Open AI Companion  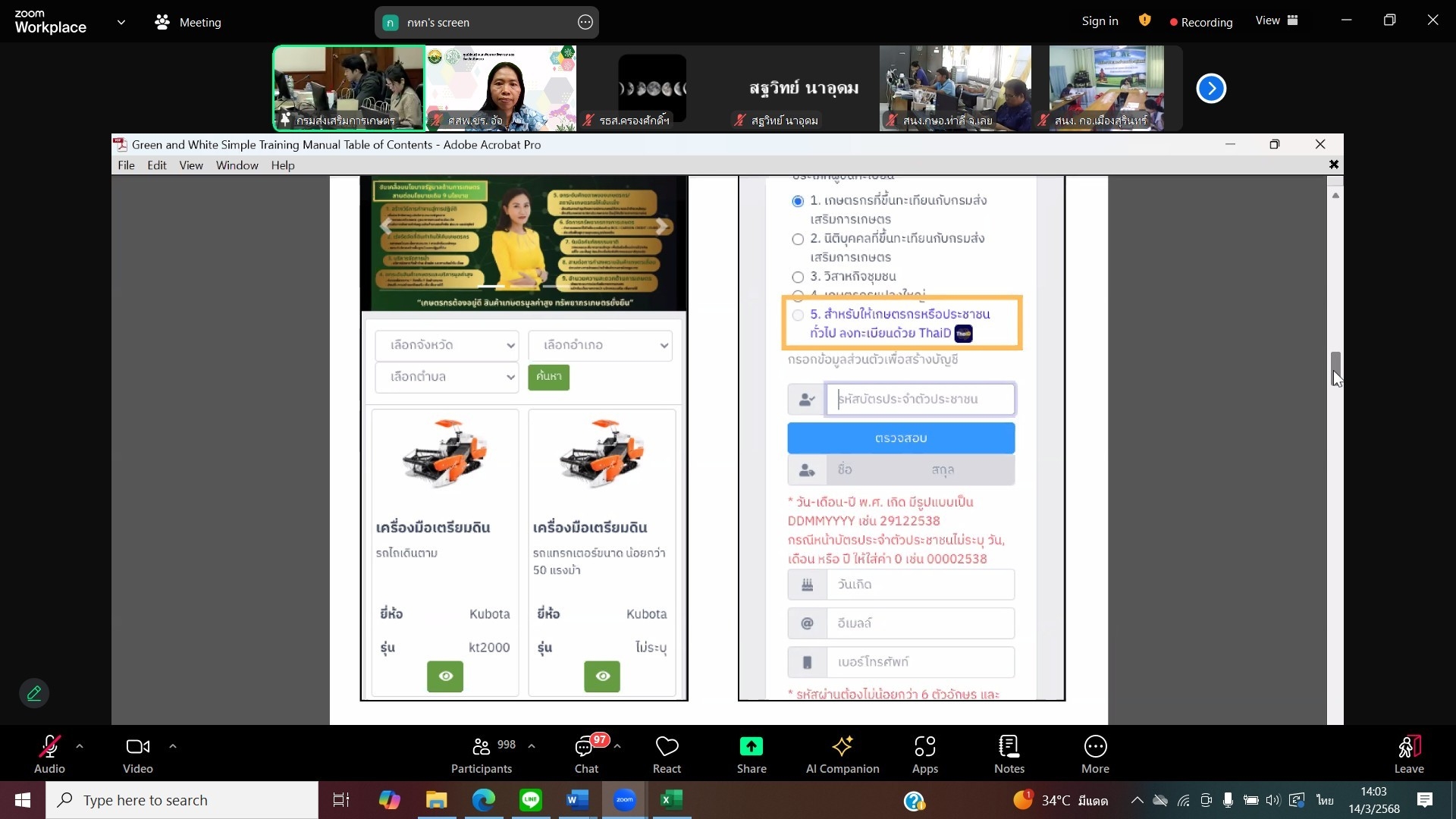[842, 748]
